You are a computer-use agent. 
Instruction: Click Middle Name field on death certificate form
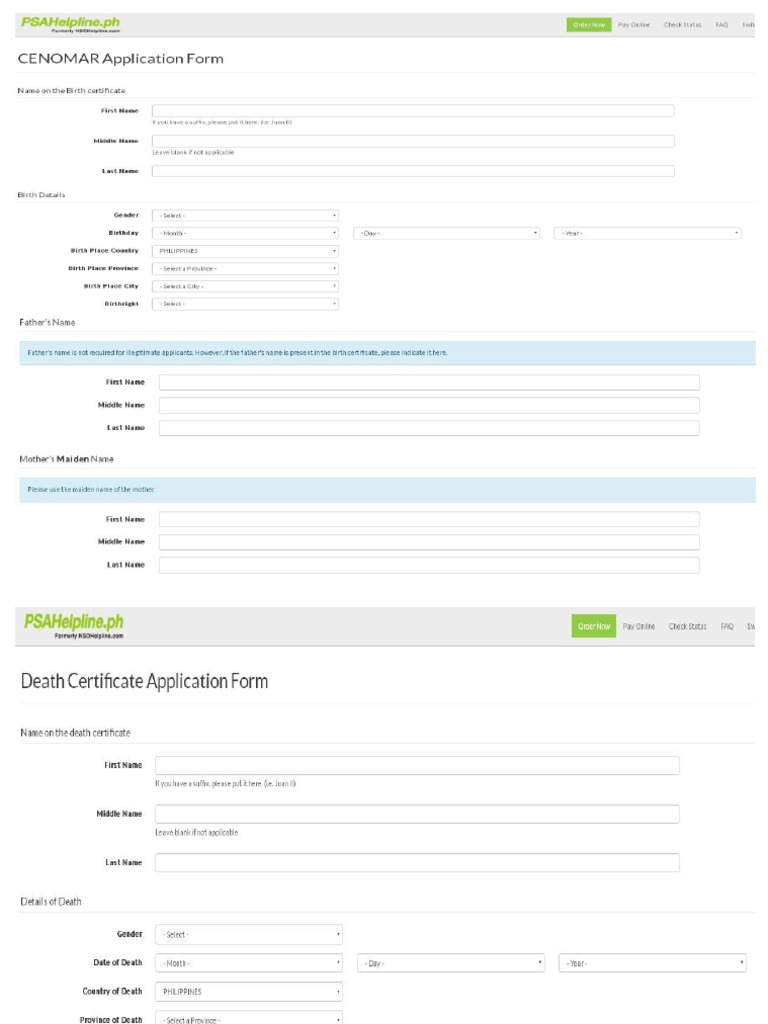point(417,814)
